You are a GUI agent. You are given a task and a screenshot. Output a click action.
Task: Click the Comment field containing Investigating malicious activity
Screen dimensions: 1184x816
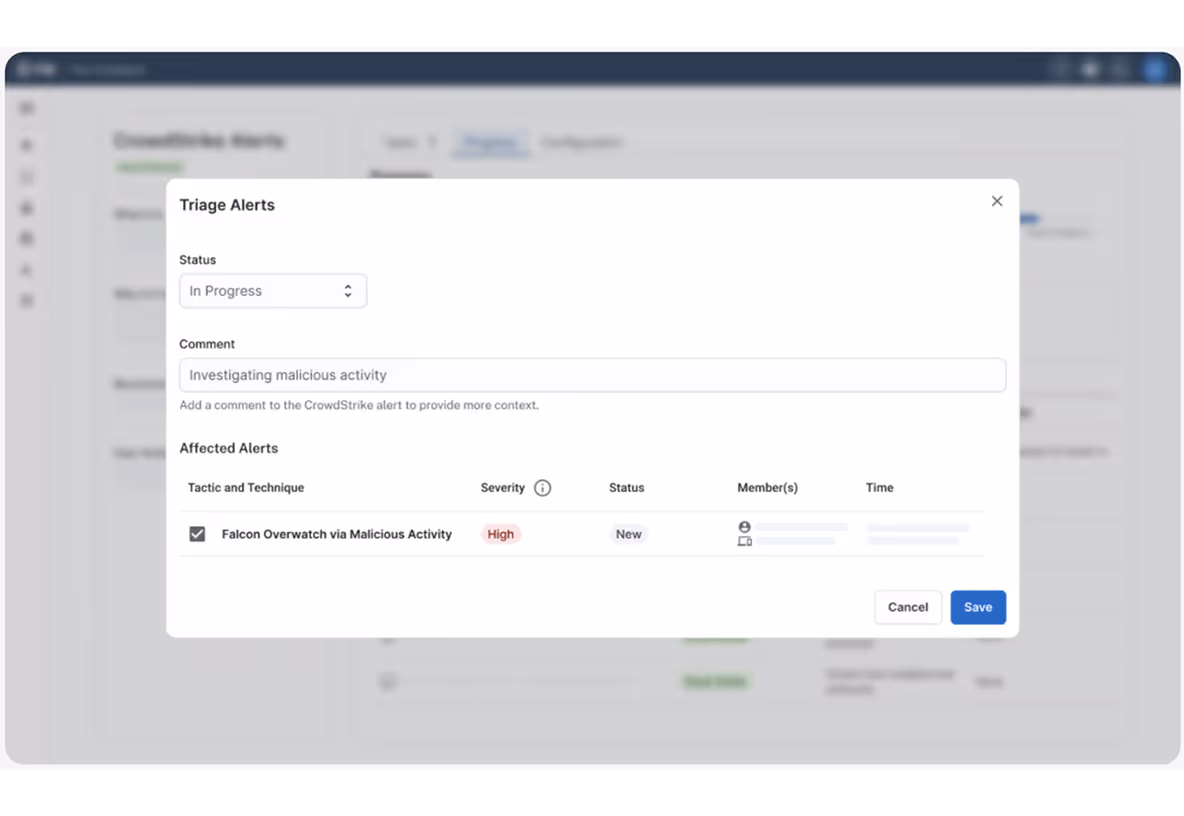point(592,374)
